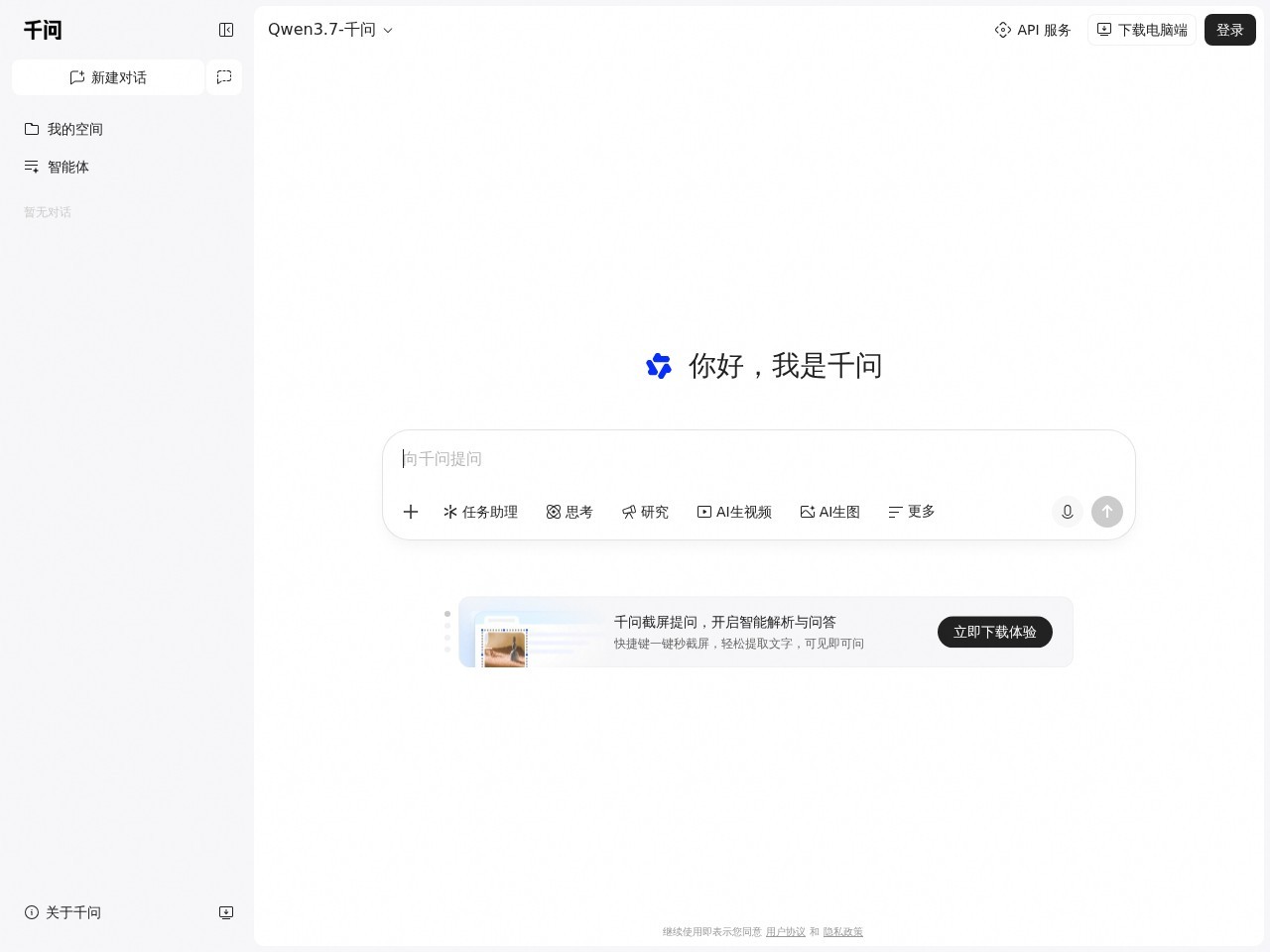Viewport: 1270px width, 952px height.
Task: Click the 千问 logo in the sidebar
Action: [43, 30]
